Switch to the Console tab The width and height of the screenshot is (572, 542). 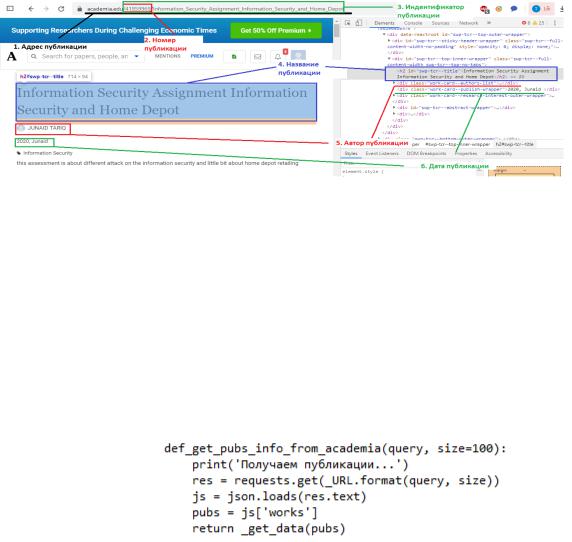click(x=413, y=23)
